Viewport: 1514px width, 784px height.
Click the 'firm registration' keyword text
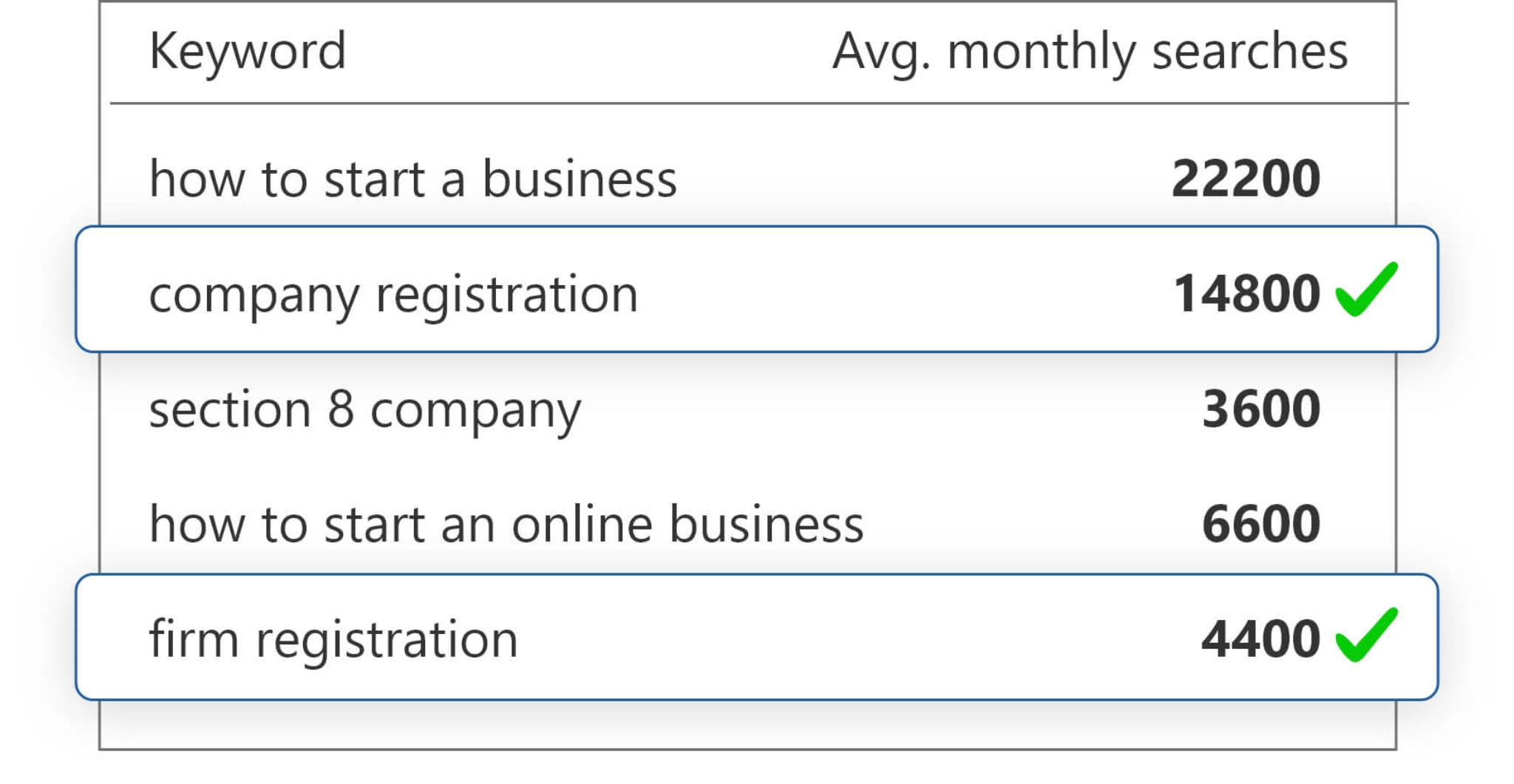tap(333, 641)
